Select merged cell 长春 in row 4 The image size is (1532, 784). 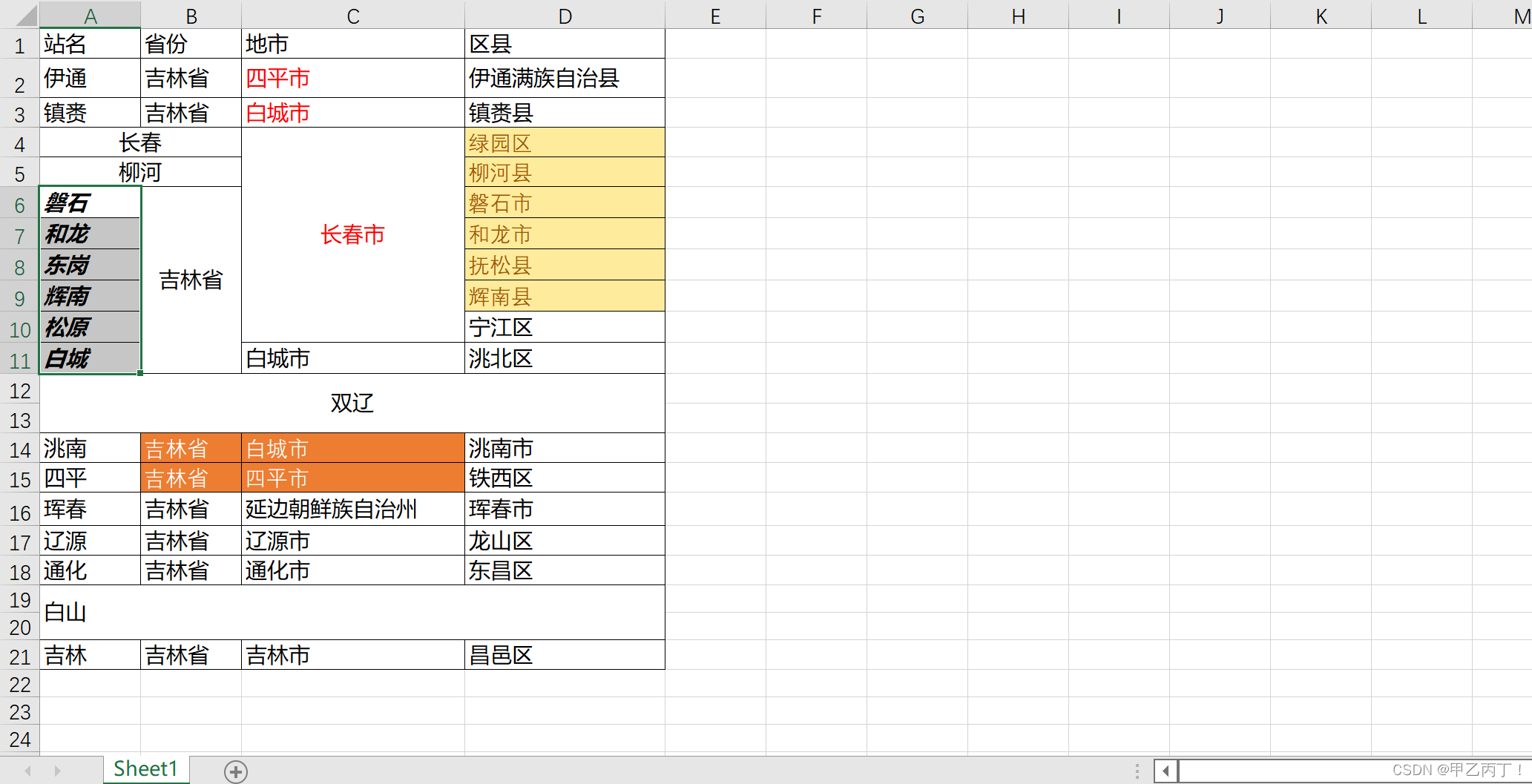[x=141, y=142]
